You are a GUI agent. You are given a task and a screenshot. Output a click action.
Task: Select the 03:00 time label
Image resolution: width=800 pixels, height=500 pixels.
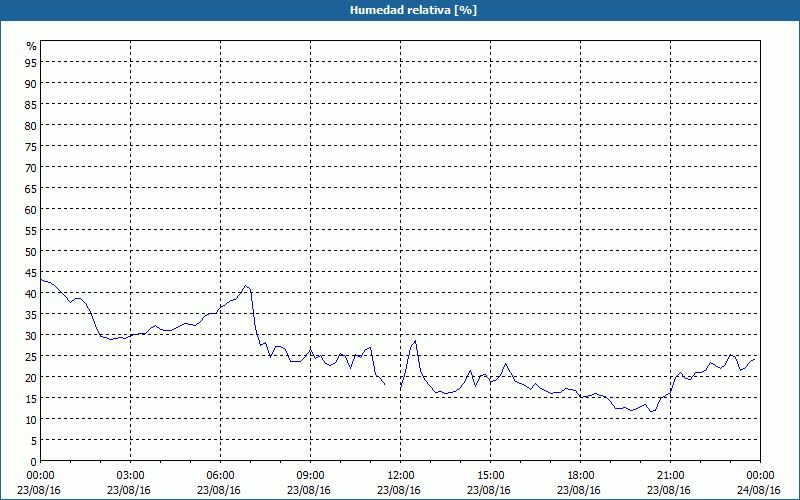131,476
